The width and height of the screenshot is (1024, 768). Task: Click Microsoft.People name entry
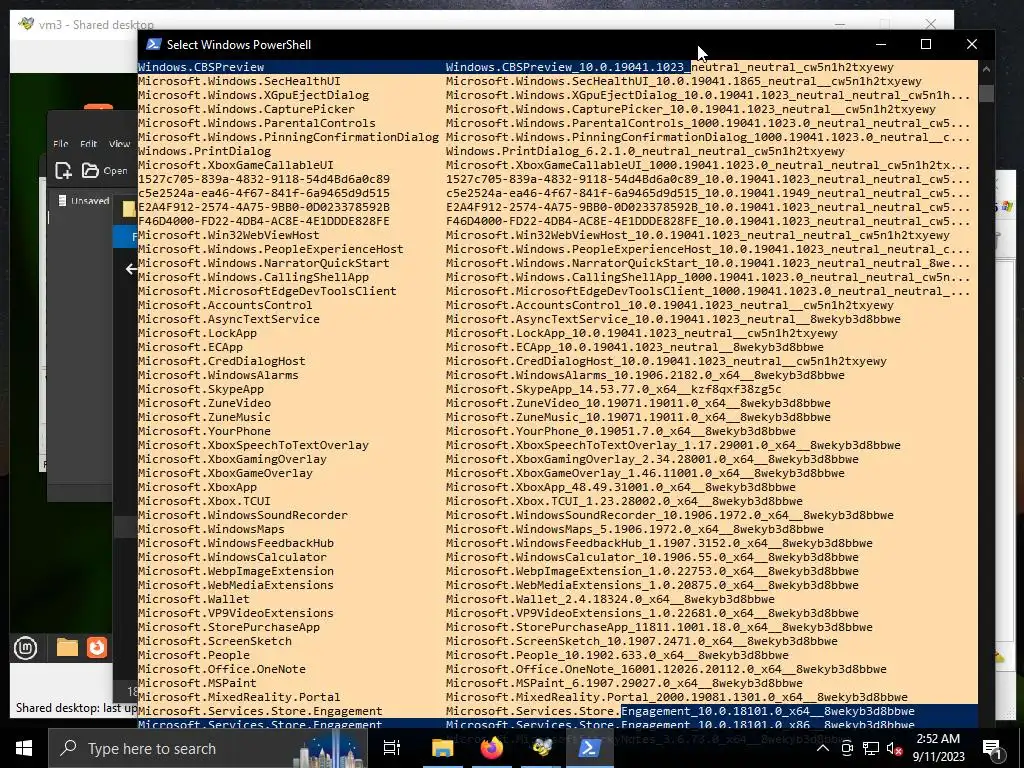click(194, 655)
